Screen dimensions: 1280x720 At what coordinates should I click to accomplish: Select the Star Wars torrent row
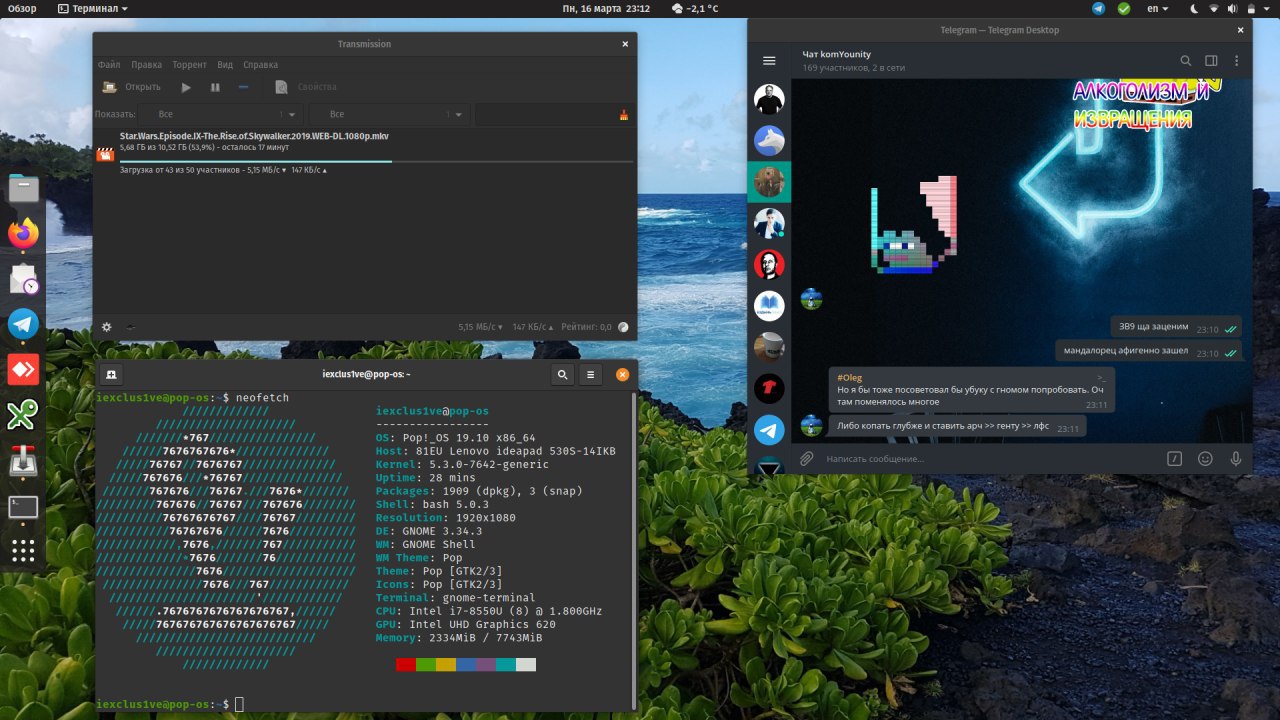(x=365, y=153)
